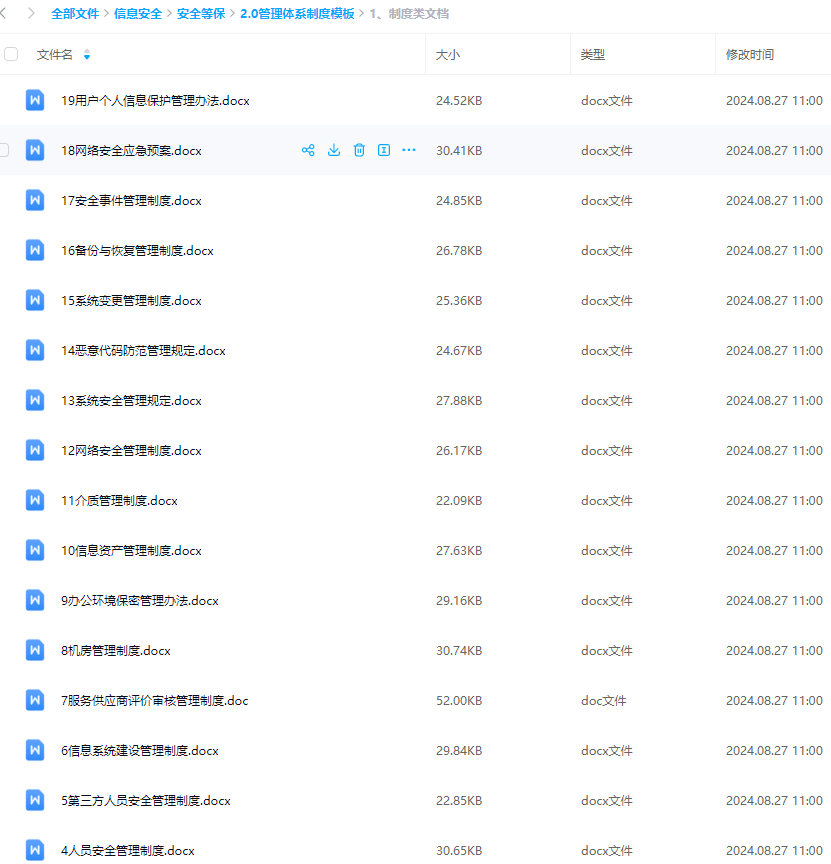Open the 信息安全 breadcrumb folder

click(x=138, y=13)
